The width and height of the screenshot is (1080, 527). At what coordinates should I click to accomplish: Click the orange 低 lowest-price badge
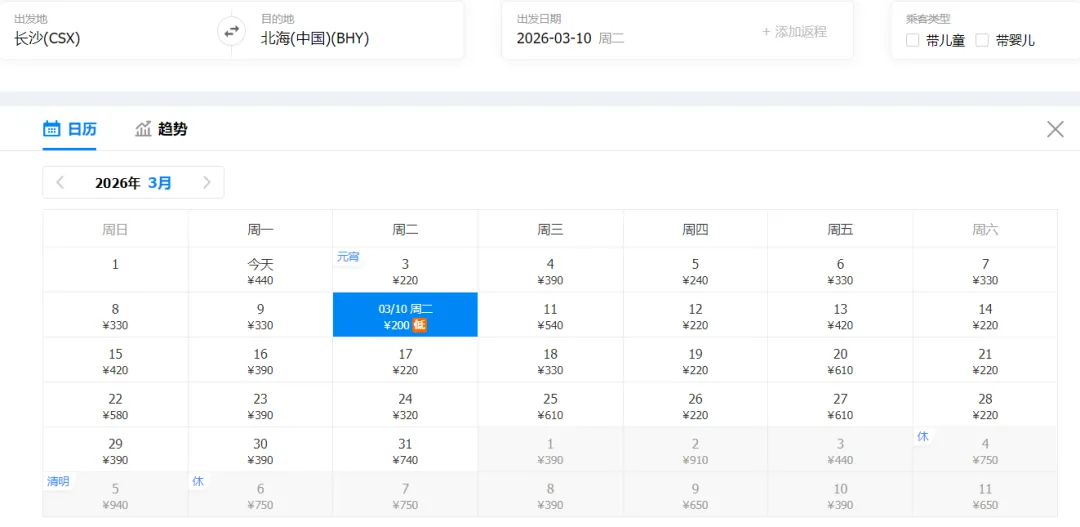[x=419, y=325]
